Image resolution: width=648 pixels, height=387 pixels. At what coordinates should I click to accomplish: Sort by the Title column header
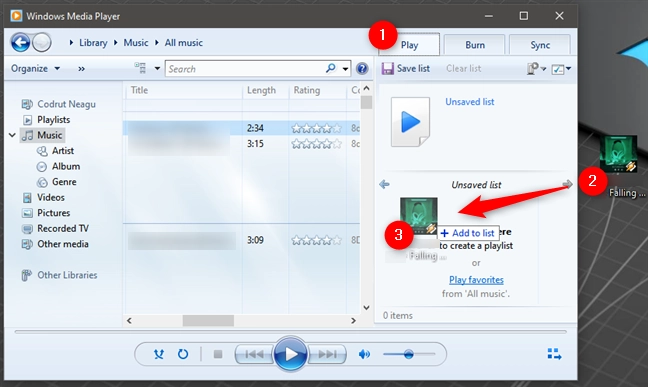pos(183,90)
